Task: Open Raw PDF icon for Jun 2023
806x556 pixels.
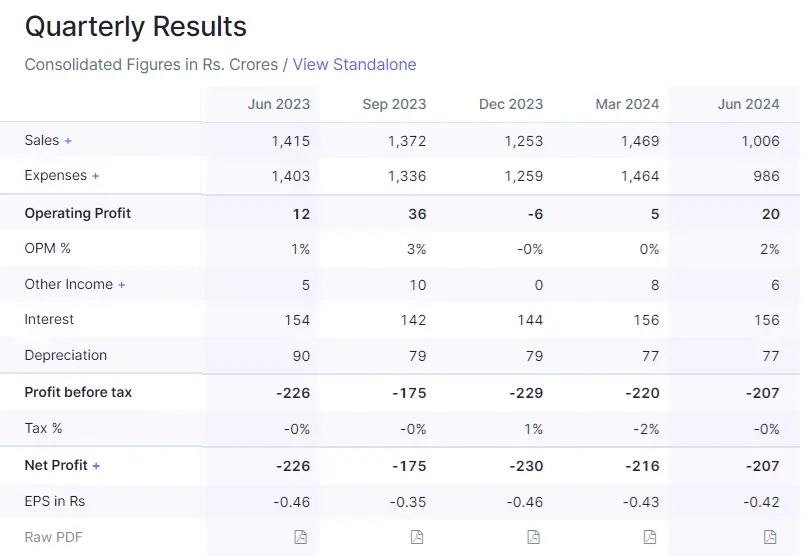Action: click(x=300, y=537)
